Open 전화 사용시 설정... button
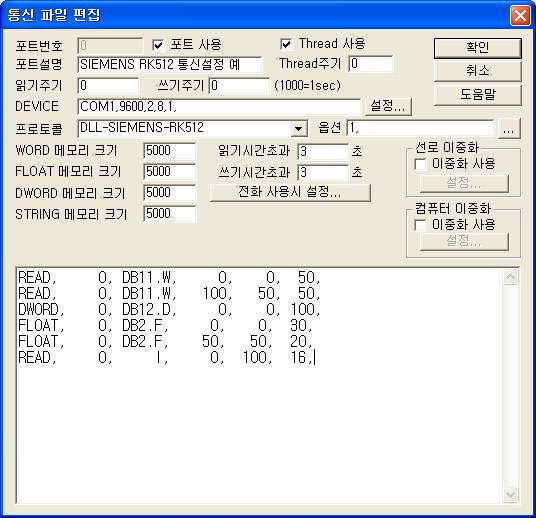 pyautogui.click(x=290, y=192)
